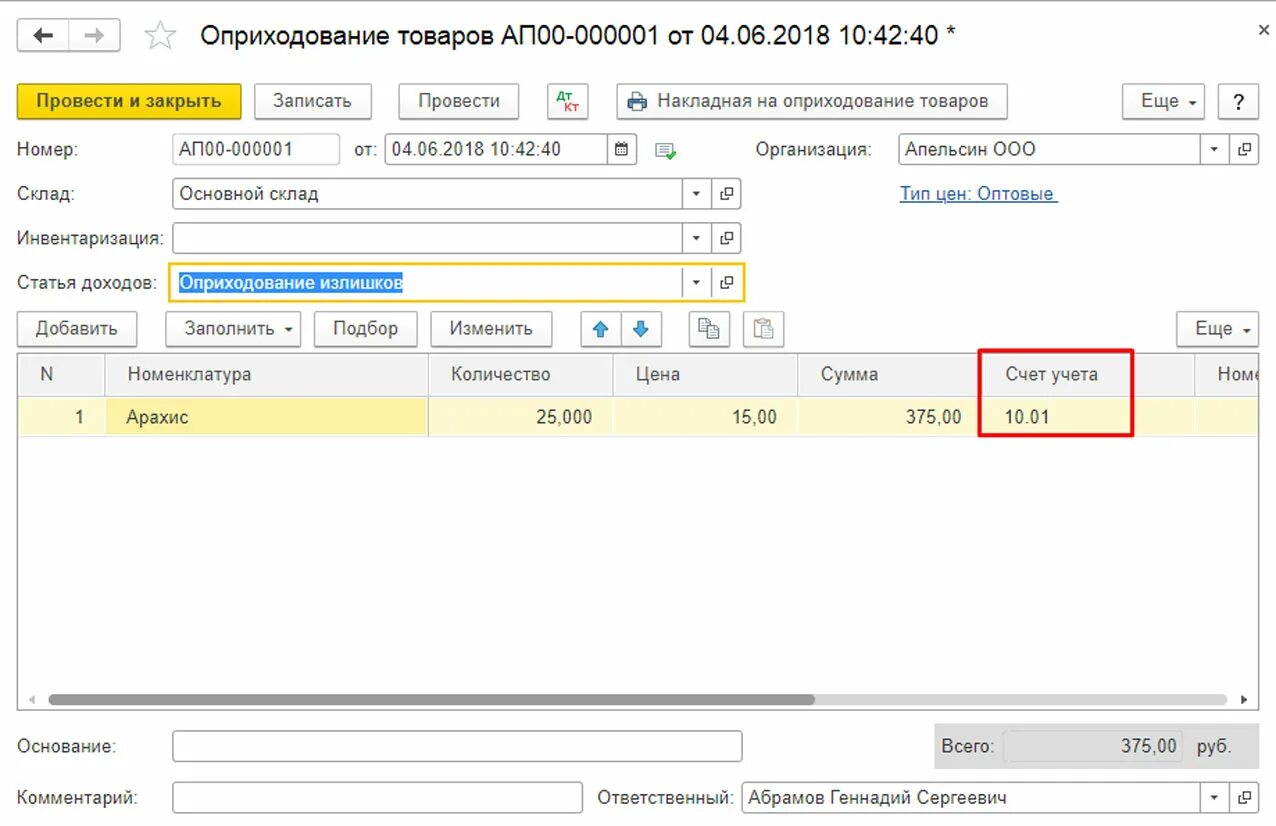Move the table row up with blue arrow
This screenshot has height=826, width=1276.
601,329
